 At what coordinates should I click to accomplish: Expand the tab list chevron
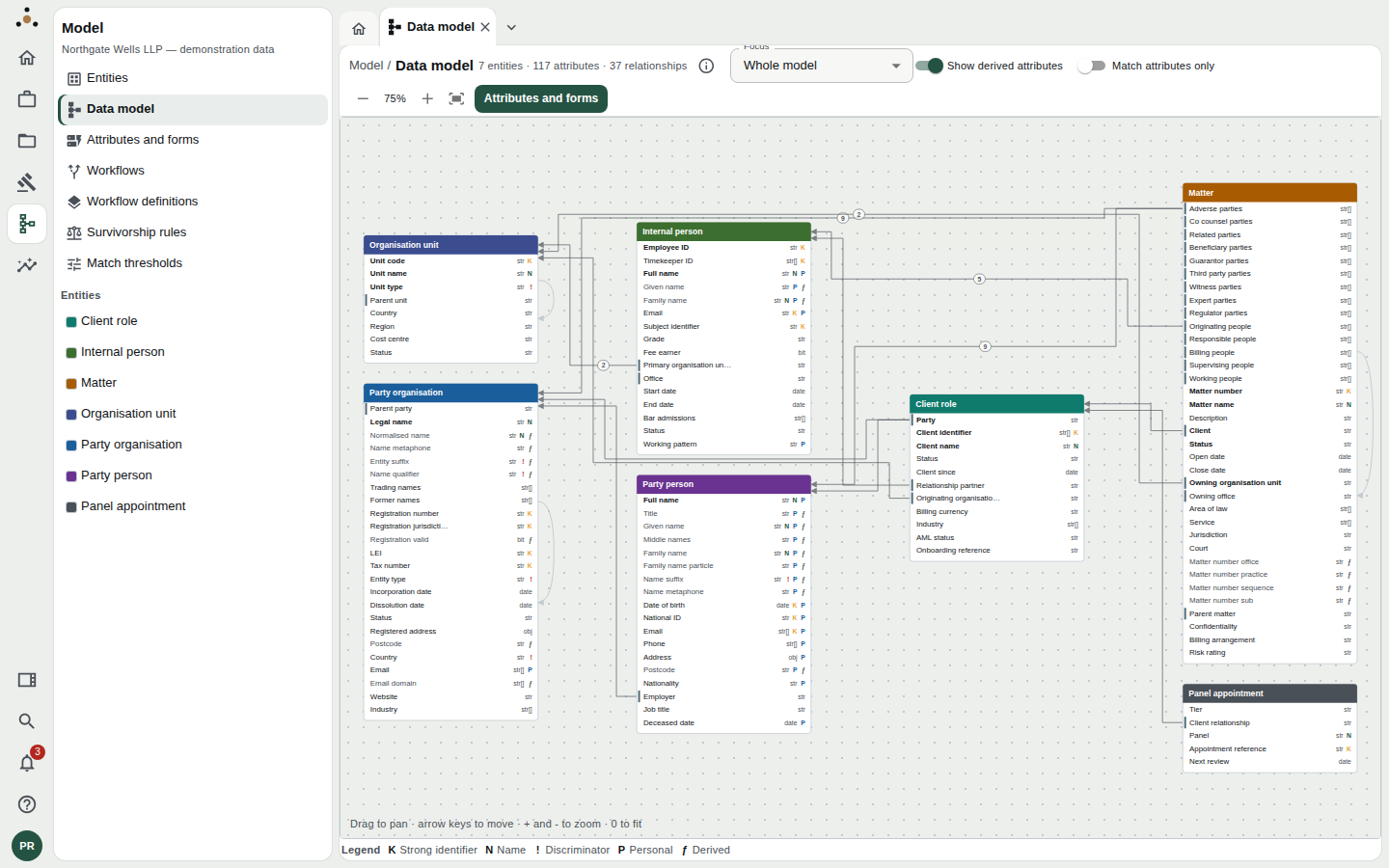click(x=511, y=27)
